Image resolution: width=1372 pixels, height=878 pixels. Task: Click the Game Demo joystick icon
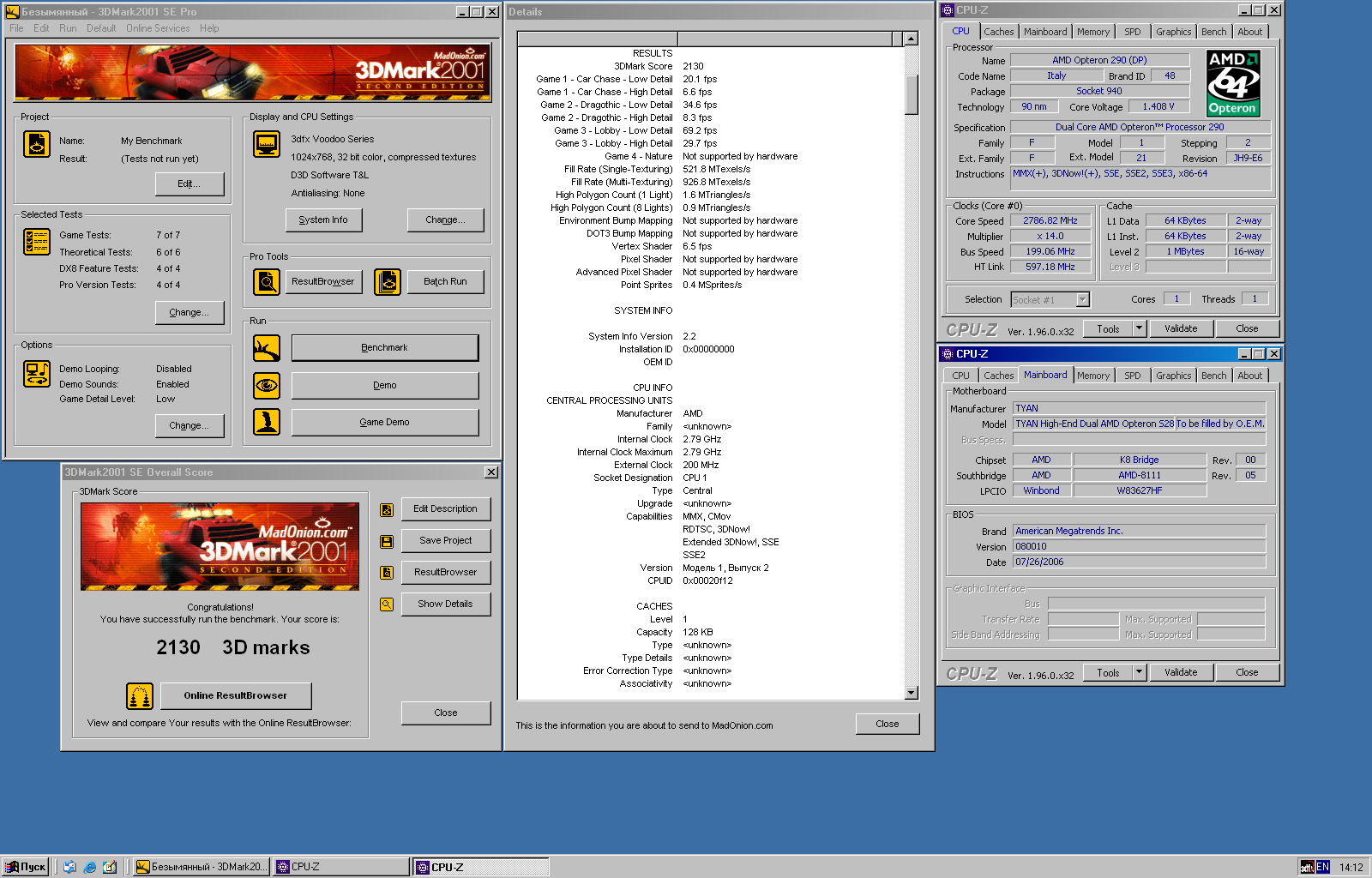coord(267,422)
